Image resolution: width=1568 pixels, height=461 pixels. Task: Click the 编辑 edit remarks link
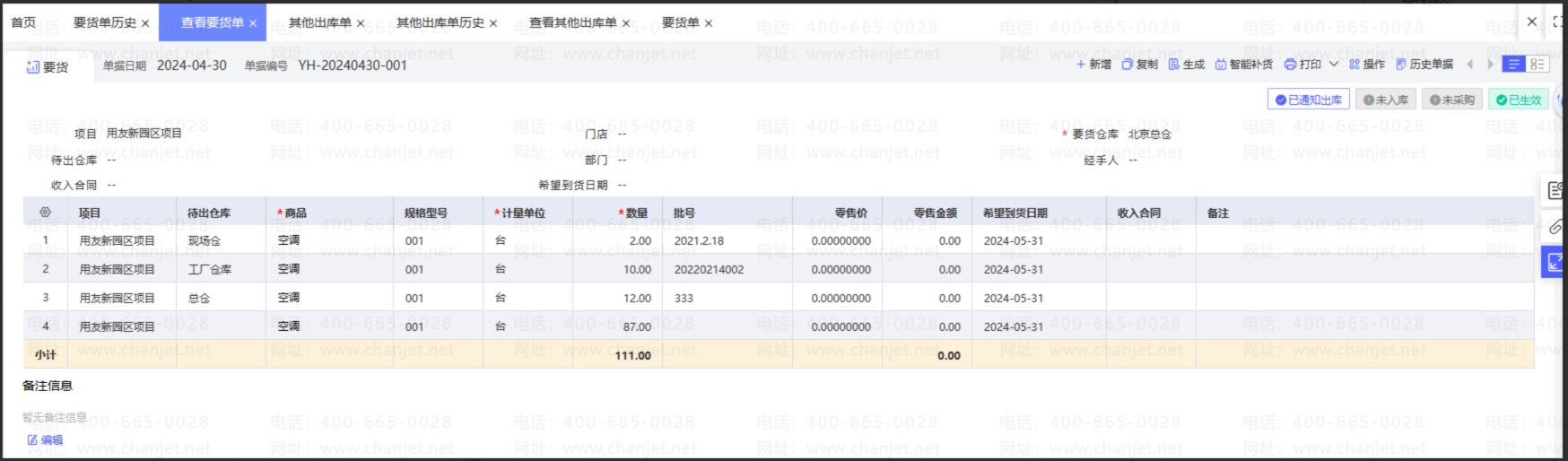[46, 440]
